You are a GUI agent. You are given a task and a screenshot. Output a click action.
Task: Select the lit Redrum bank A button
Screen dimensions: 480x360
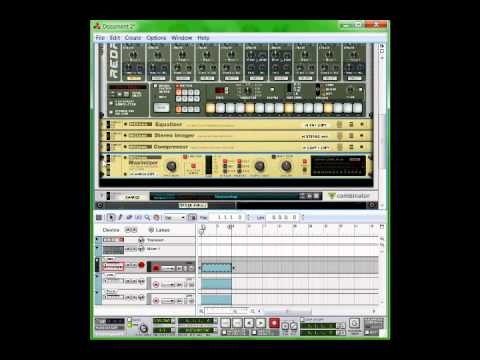[x=179, y=109]
